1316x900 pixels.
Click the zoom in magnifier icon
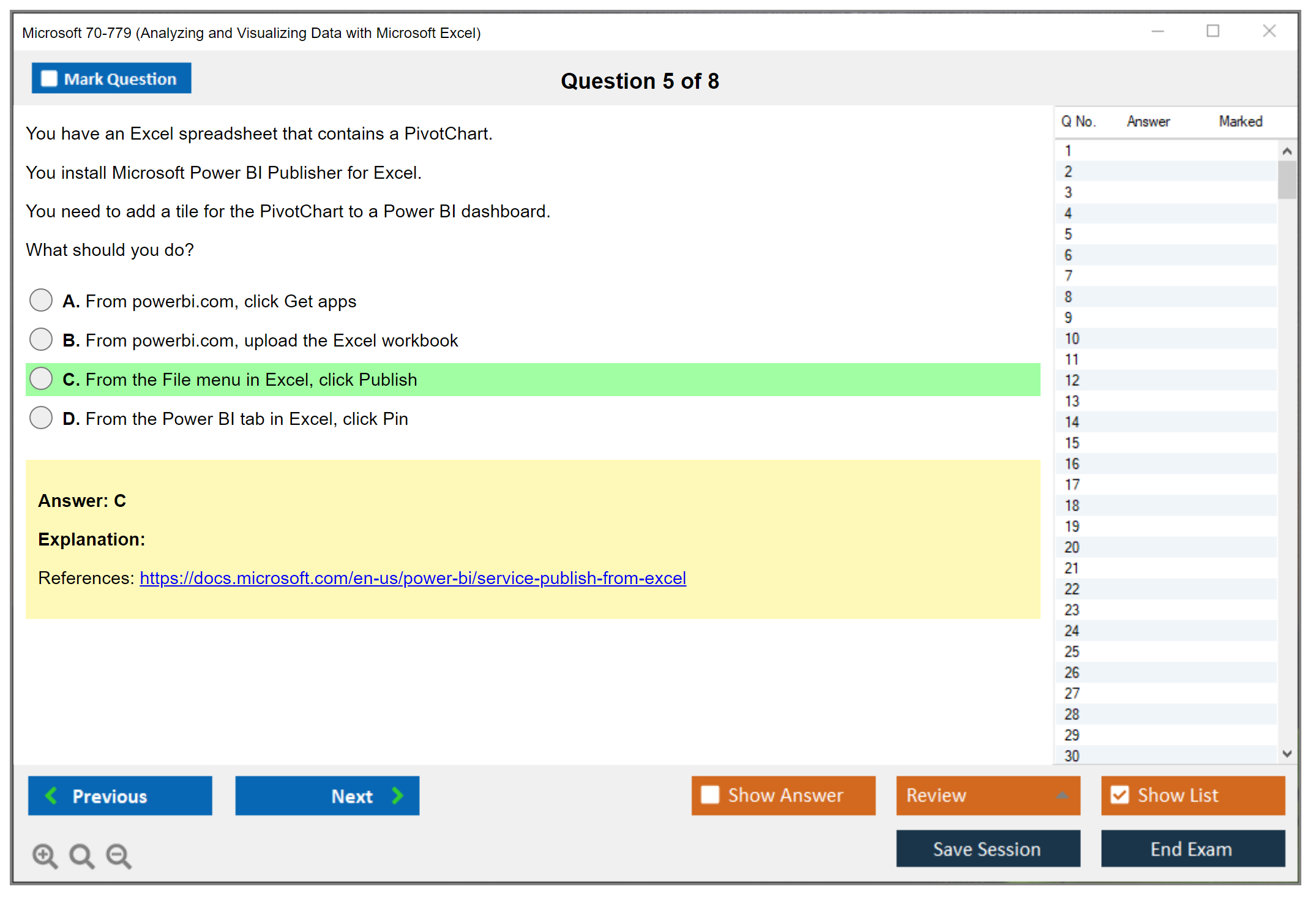tap(45, 855)
